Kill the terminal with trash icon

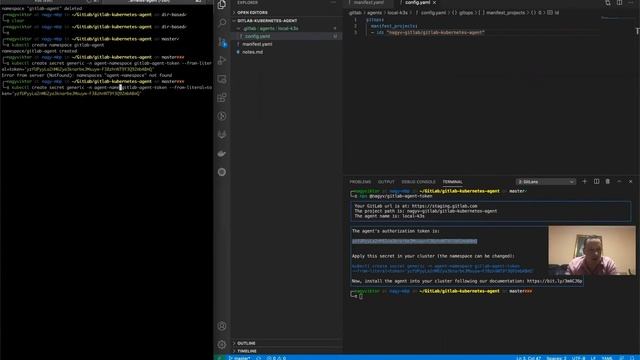[608, 182]
